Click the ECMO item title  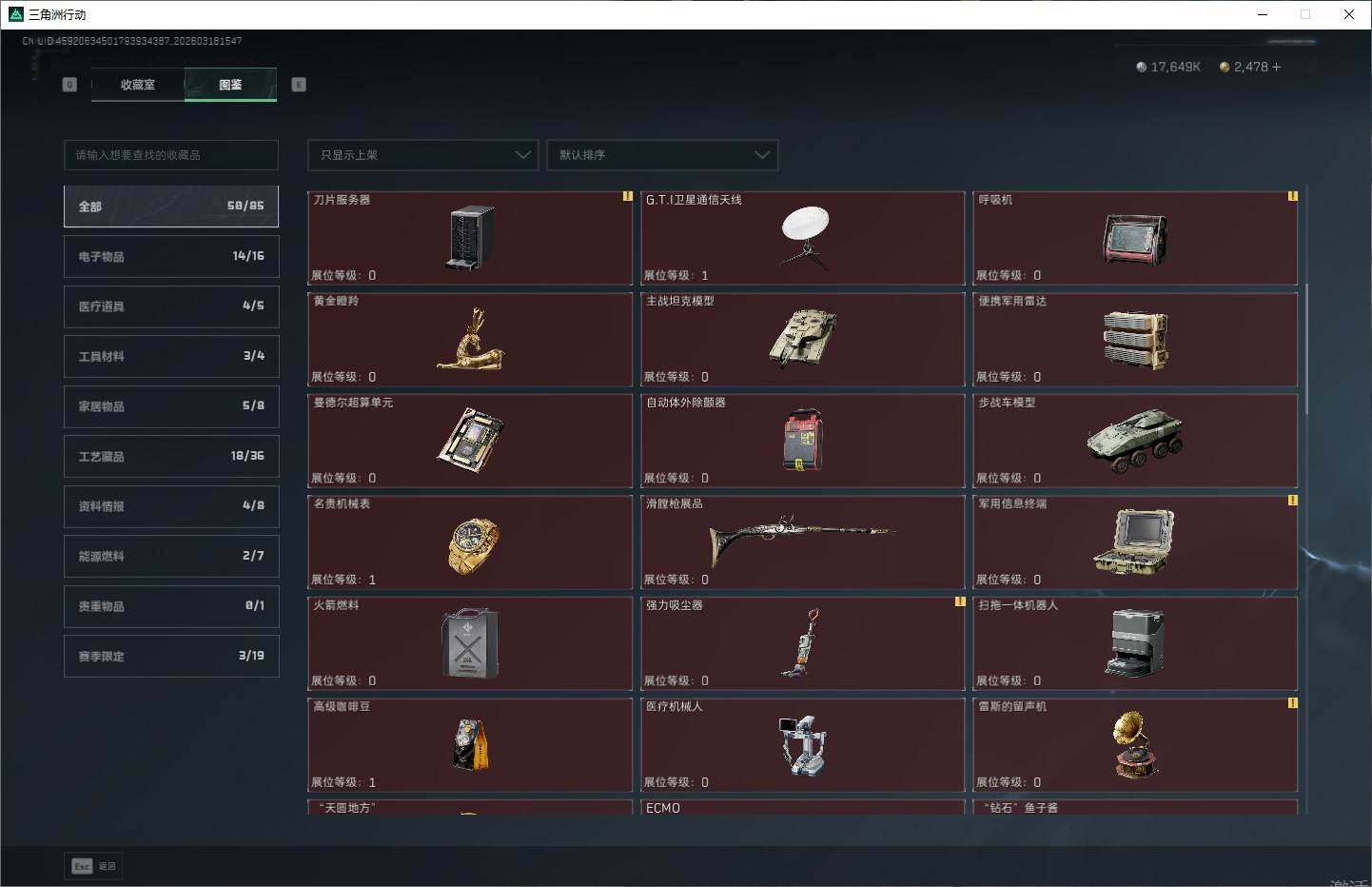[x=663, y=808]
